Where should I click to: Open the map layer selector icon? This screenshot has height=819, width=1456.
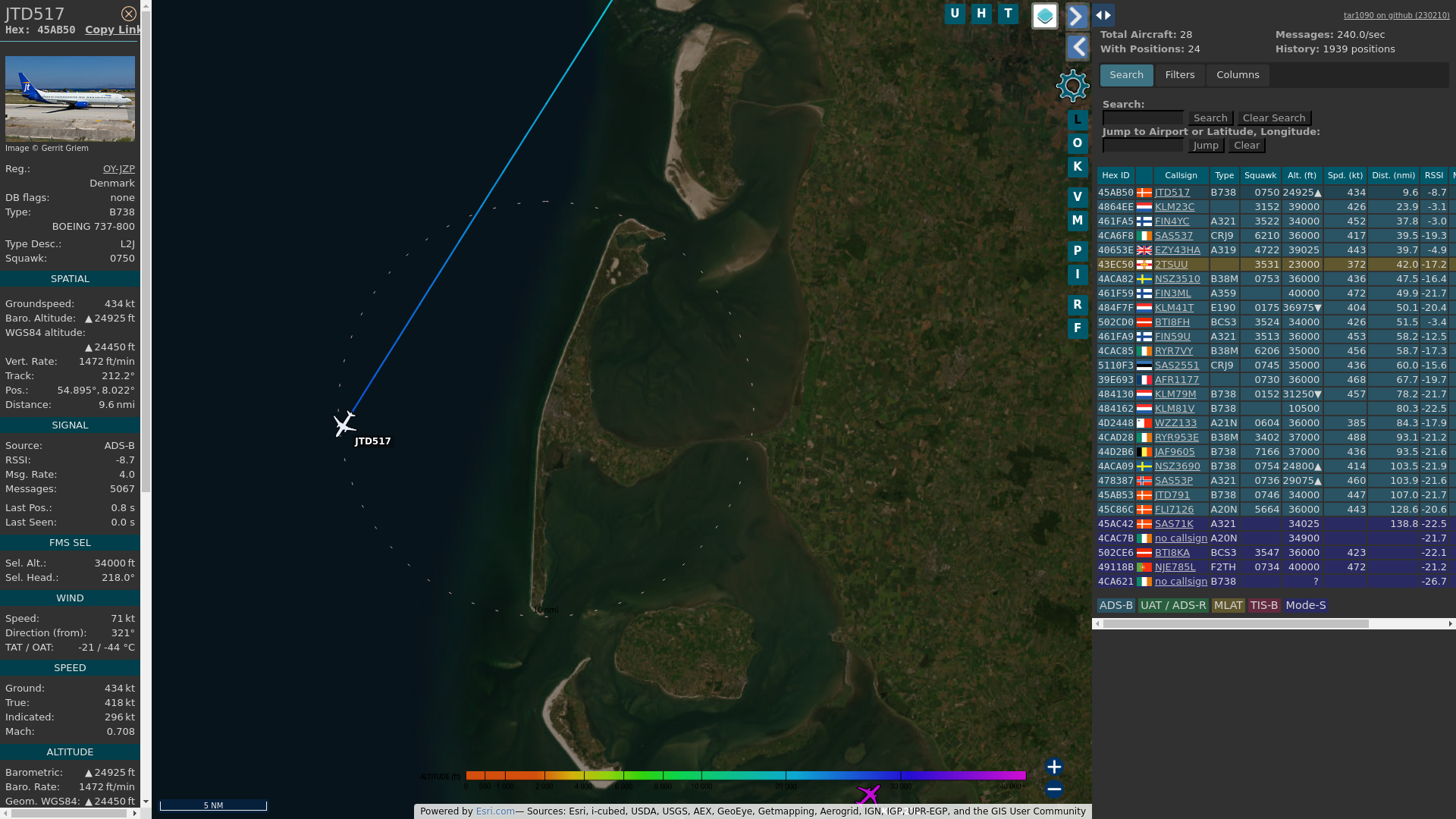[x=1044, y=15]
